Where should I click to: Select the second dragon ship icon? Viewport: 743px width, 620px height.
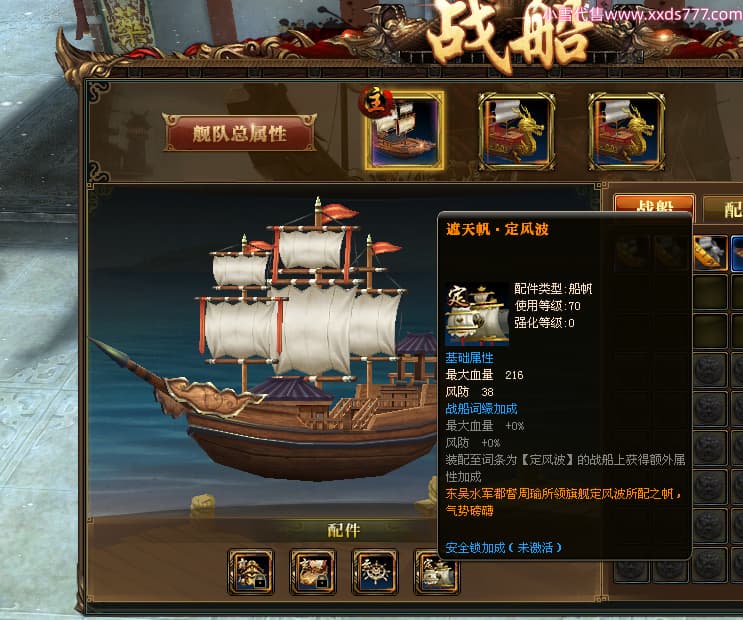[516, 131]
